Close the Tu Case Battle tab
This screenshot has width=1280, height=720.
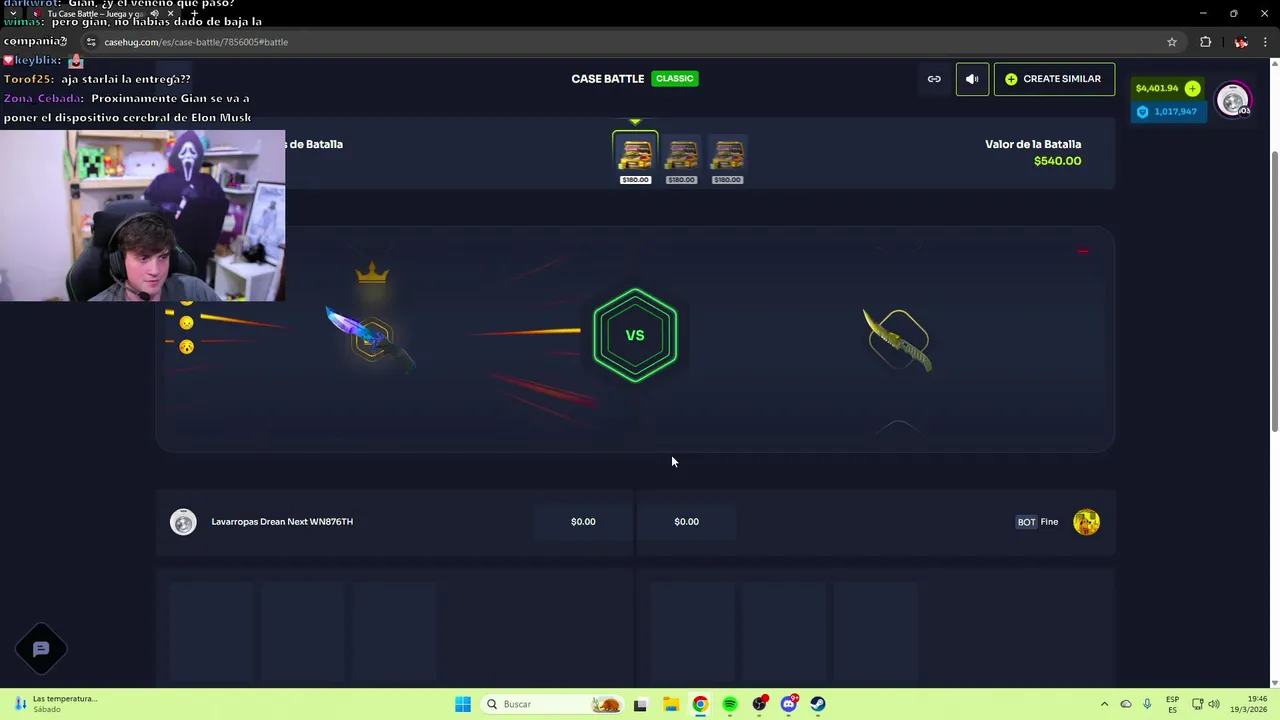click(171, 14)
